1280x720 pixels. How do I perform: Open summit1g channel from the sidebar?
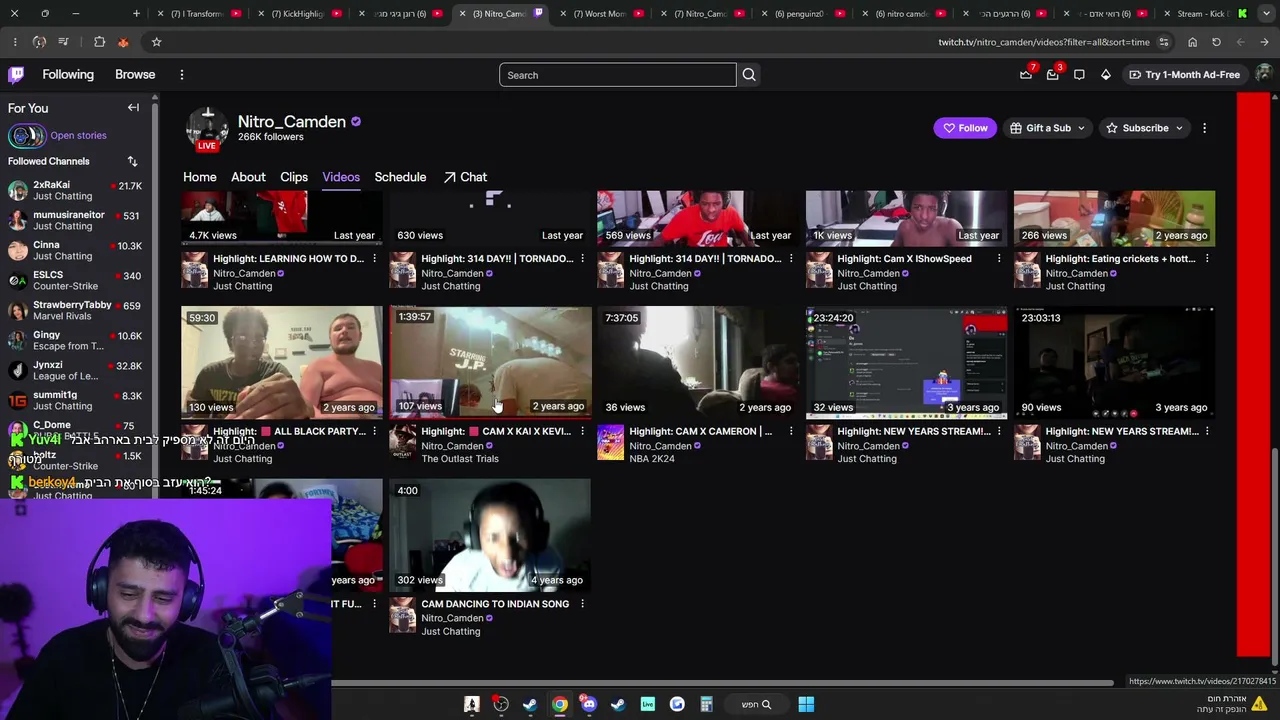click(x=75, y=401)
